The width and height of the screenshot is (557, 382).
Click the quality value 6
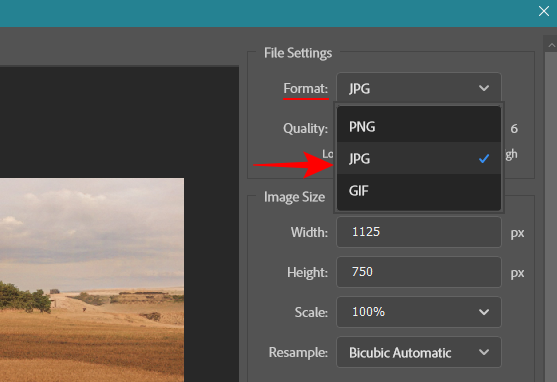[514, 129]
